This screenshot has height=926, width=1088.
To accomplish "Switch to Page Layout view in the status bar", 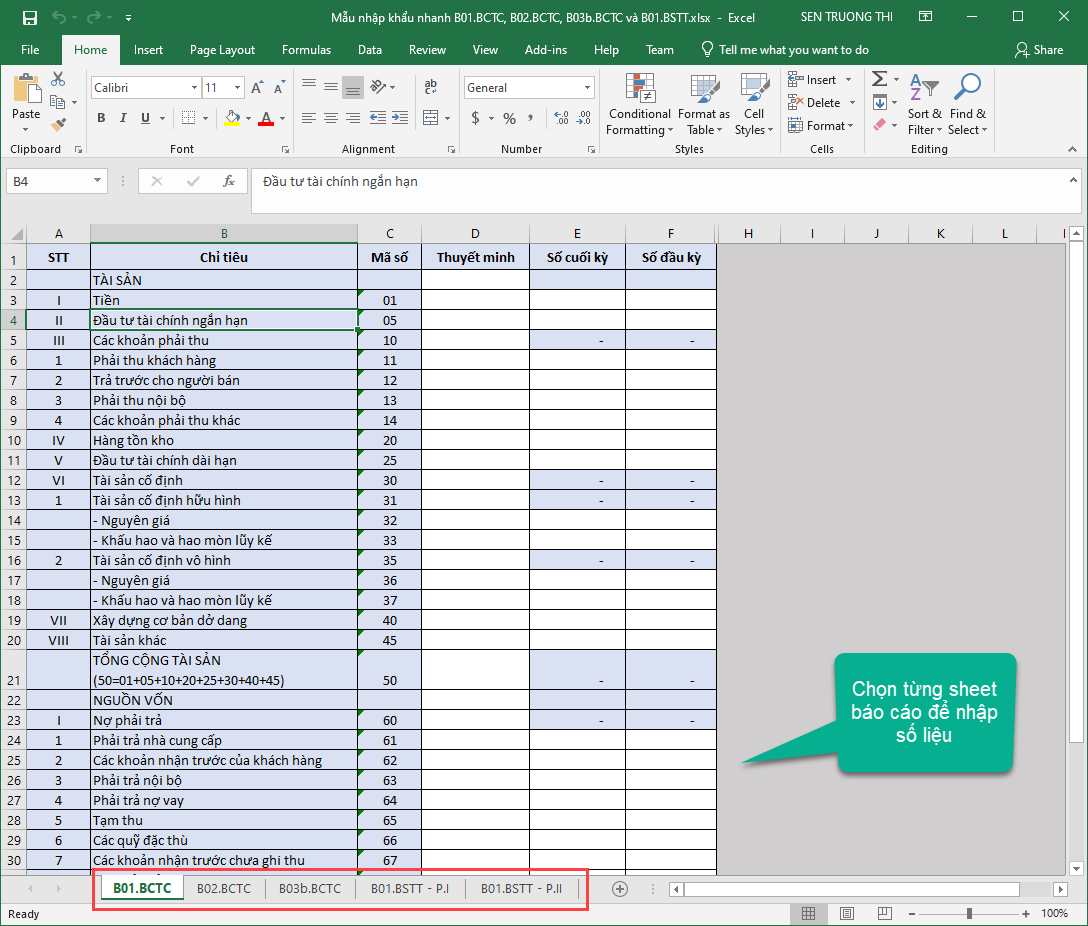I will tap(847, 914).
